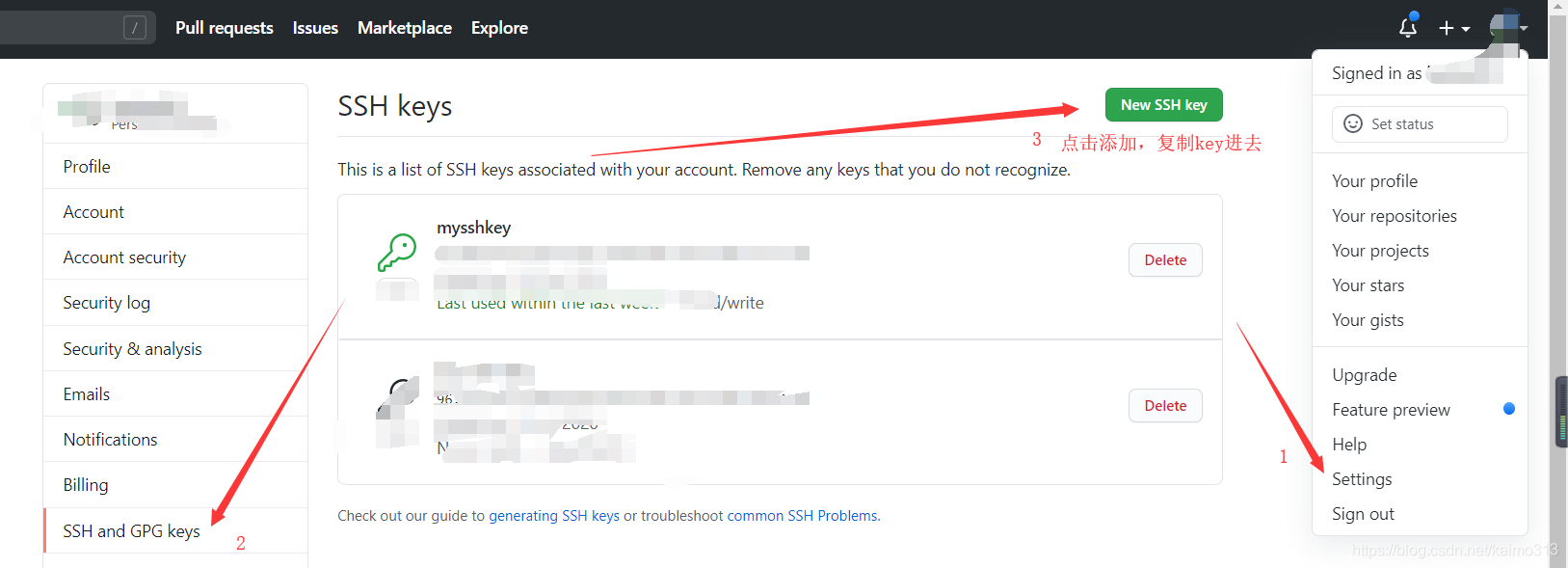Click Feature preview in the user menu
Image resolution: width=1568 pixels, height=568 pixels.
click(x=1391, y=410)
